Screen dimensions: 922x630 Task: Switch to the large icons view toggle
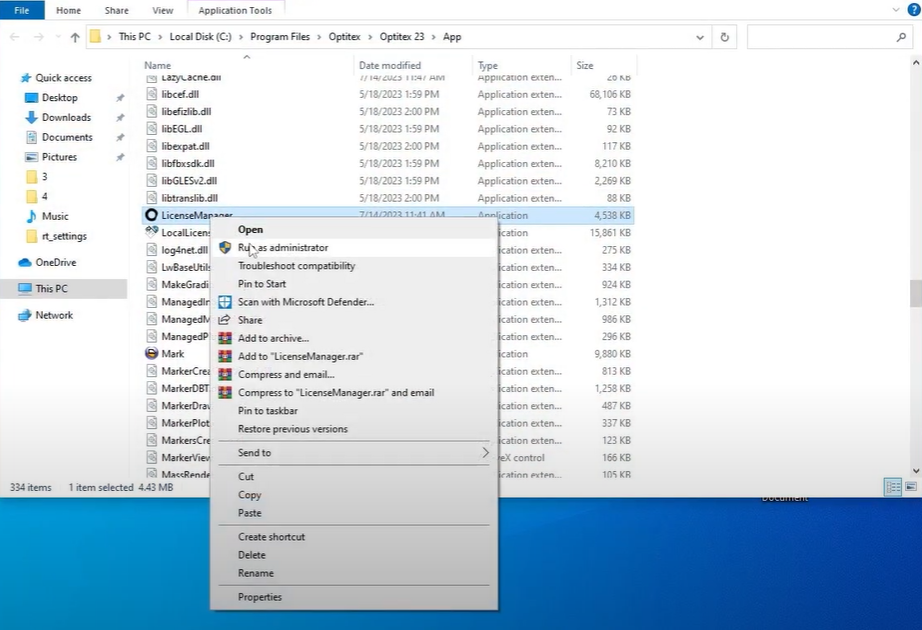(910, 487)
